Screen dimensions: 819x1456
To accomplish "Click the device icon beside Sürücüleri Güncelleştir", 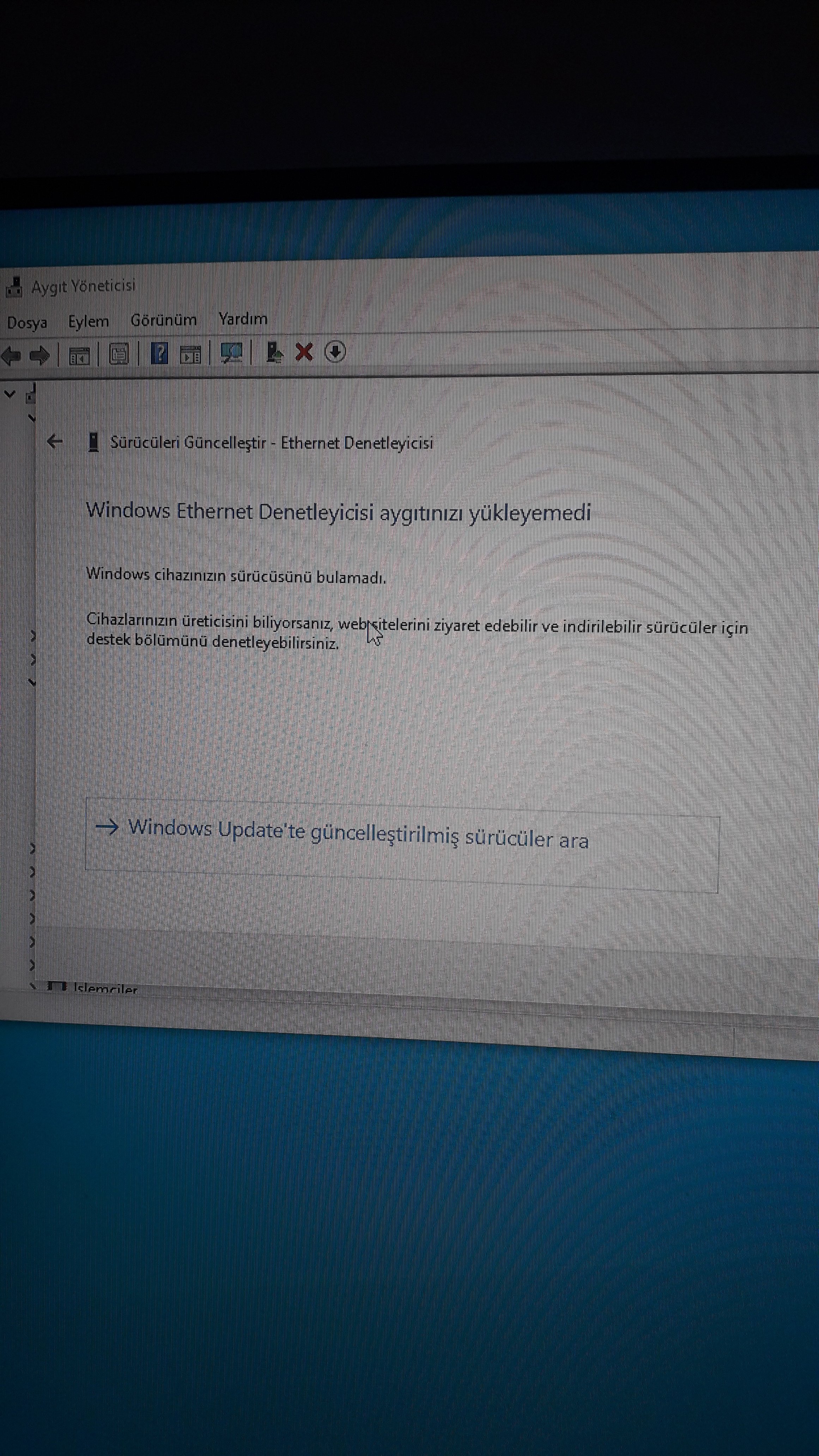I will click(94, 442).
